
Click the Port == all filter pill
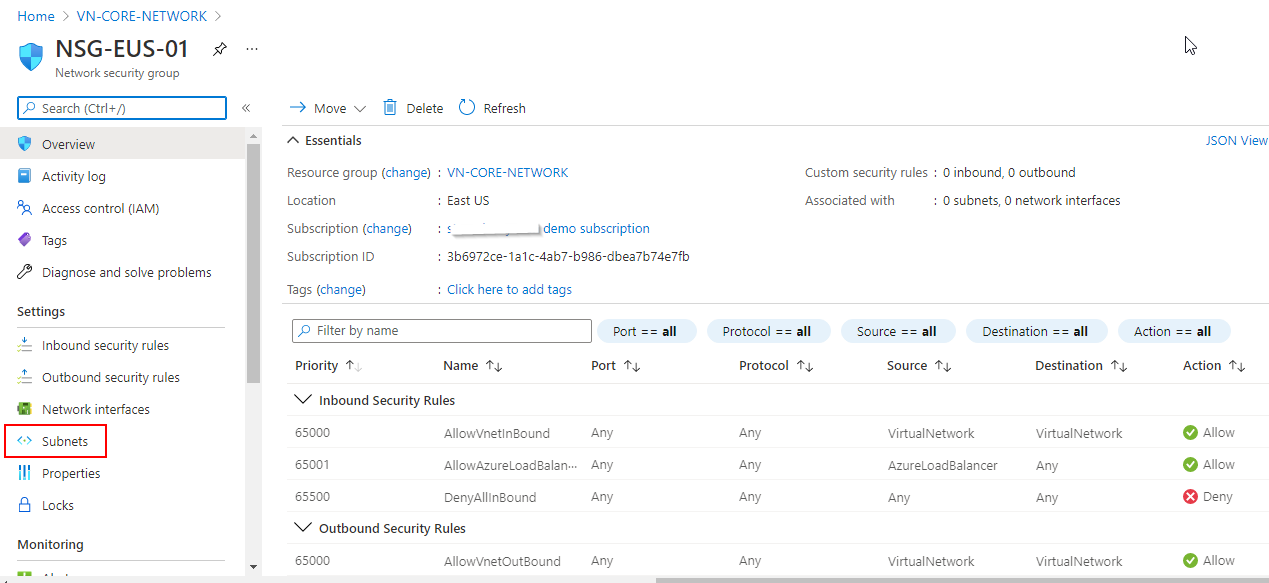[646, 331]
